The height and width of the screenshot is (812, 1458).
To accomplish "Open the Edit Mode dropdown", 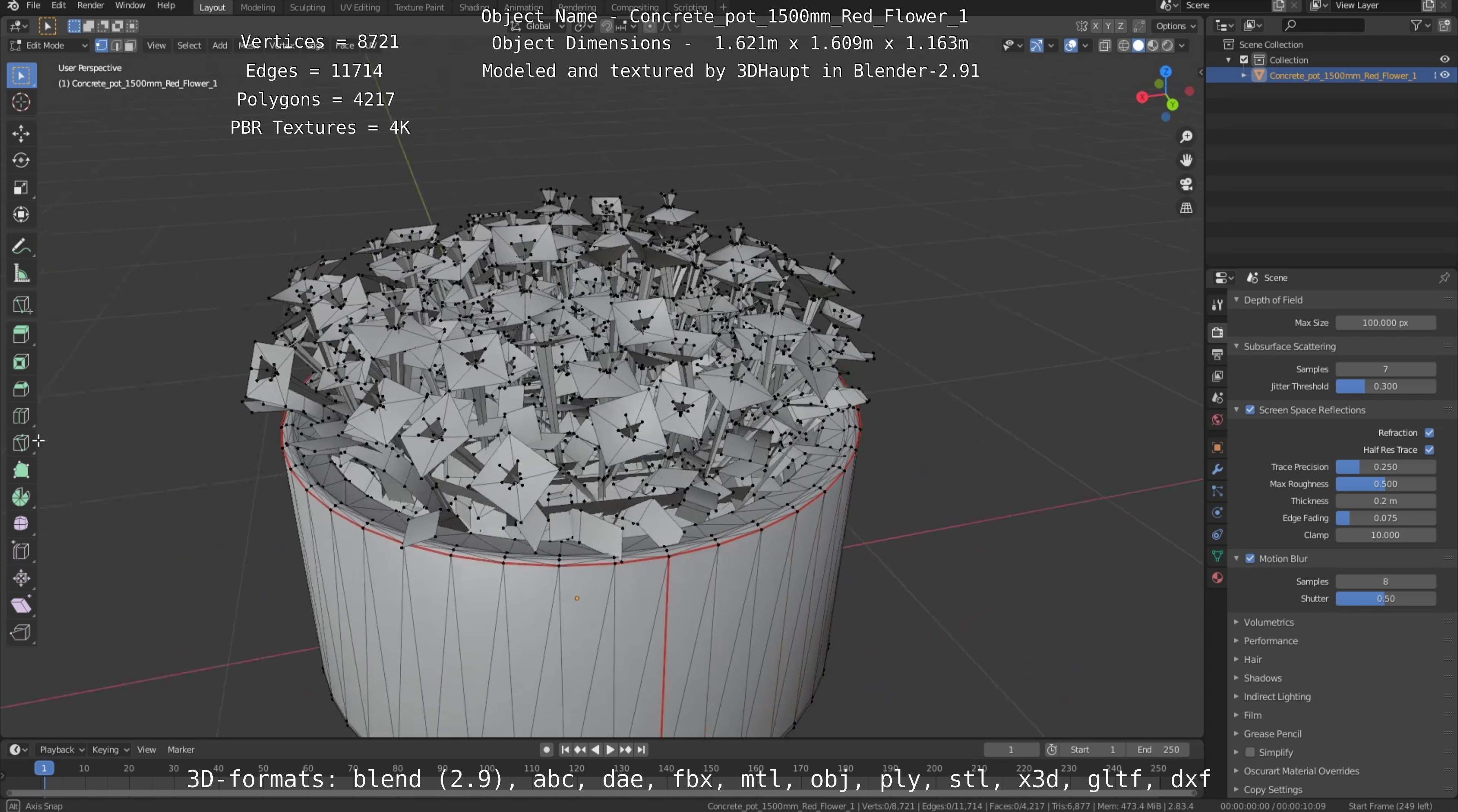I will [49, 46].
